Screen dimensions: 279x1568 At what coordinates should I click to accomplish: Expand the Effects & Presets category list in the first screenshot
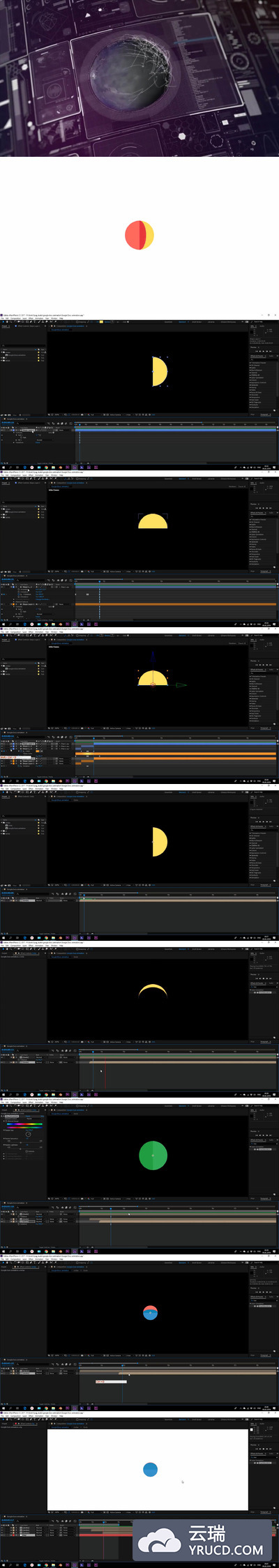[251, 363]
